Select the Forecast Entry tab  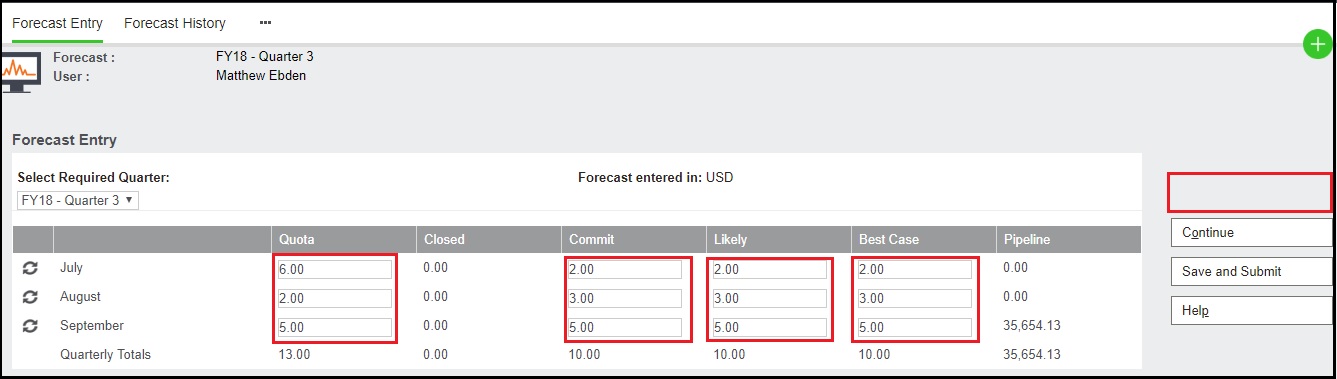click(57, 23)
